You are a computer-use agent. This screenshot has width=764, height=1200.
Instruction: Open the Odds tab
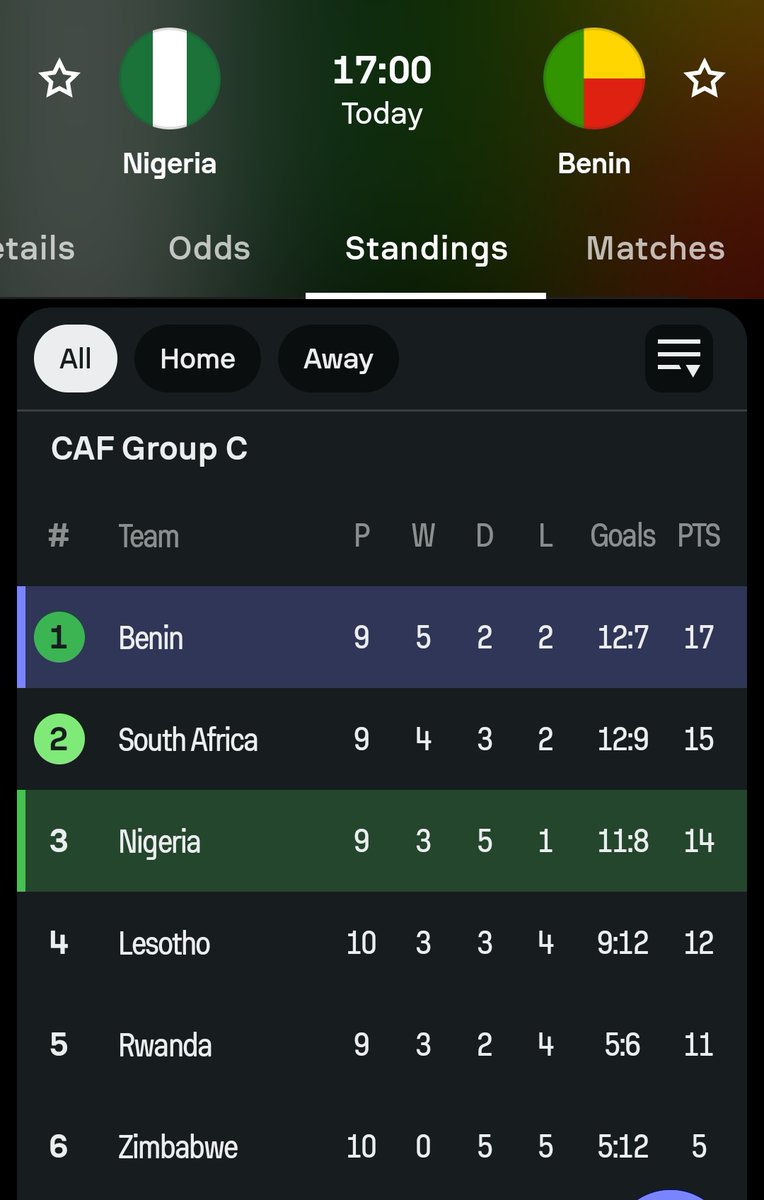(x=209, y=248)
